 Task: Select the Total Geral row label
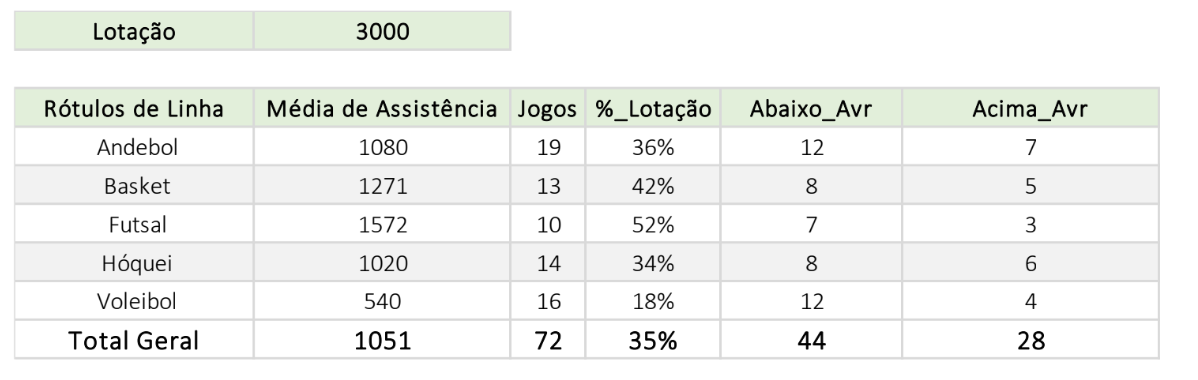[134, 340]
